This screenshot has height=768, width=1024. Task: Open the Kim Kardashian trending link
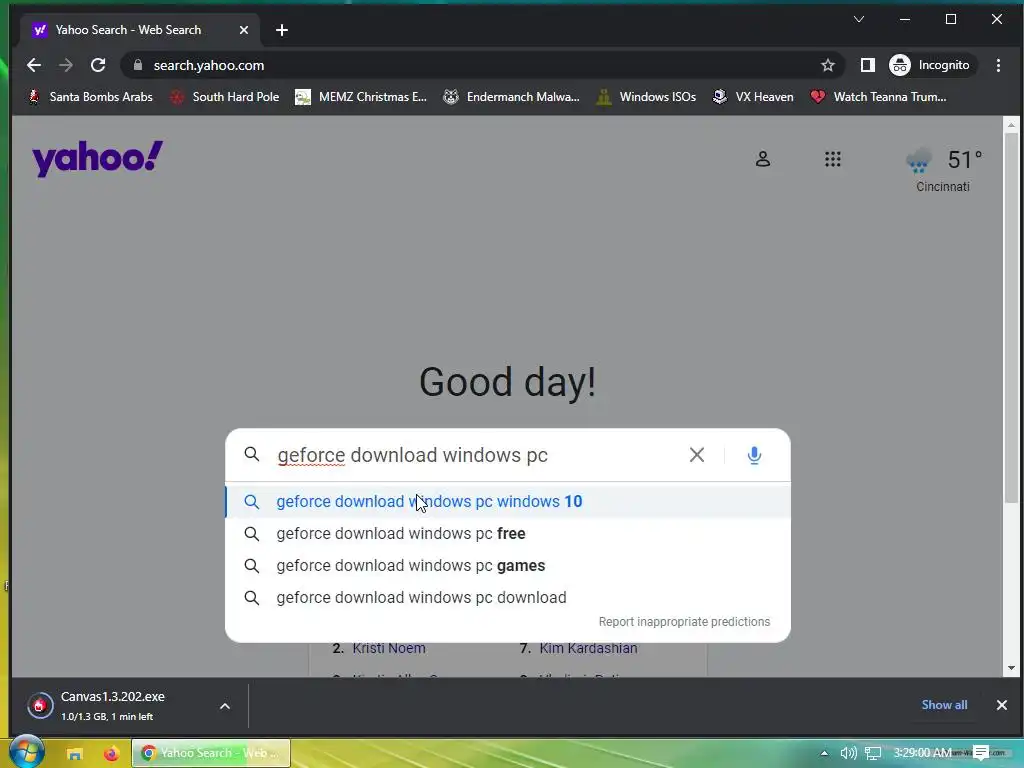tap(588, 648)
